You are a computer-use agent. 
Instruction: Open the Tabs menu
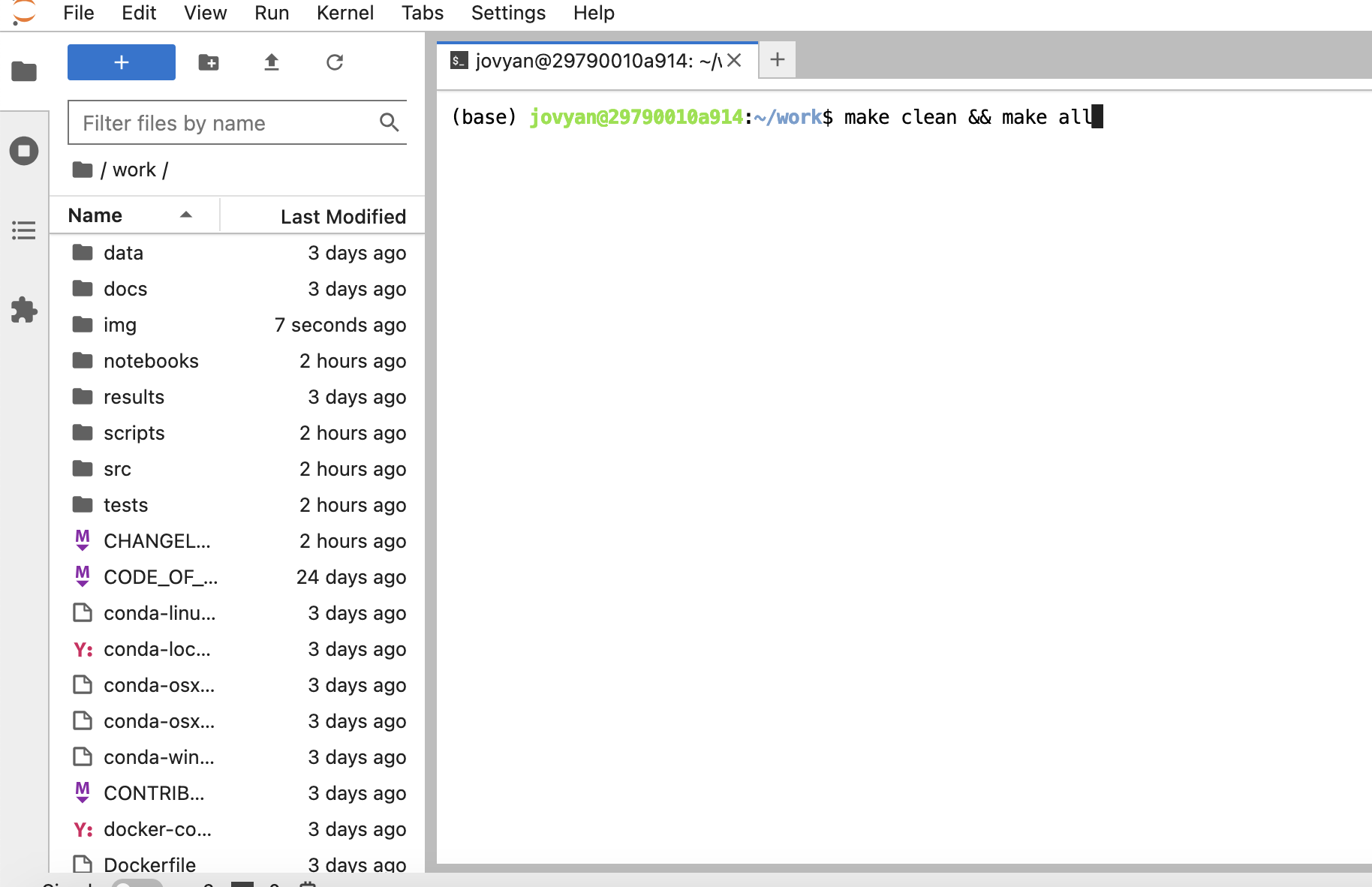(423, 13)
